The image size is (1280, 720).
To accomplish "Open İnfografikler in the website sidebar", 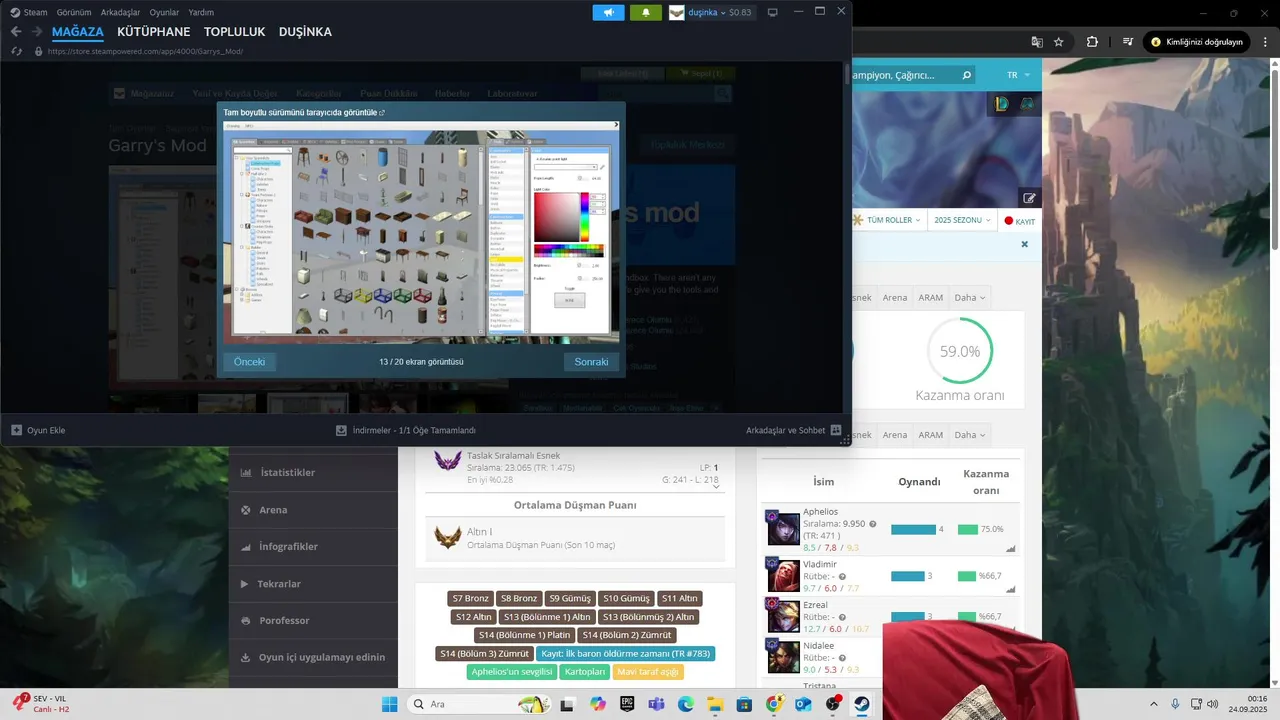I will click(x=313, y=547).
